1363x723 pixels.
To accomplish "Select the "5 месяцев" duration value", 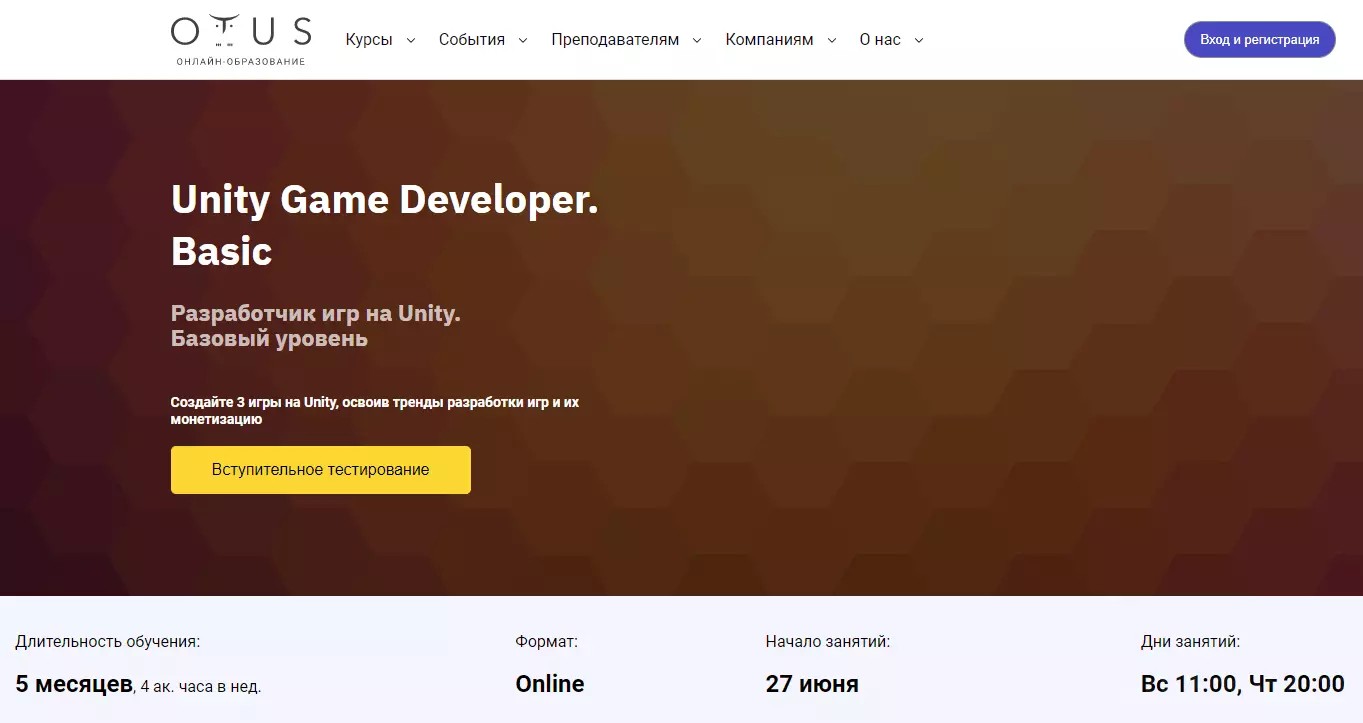I will [74, 684].
